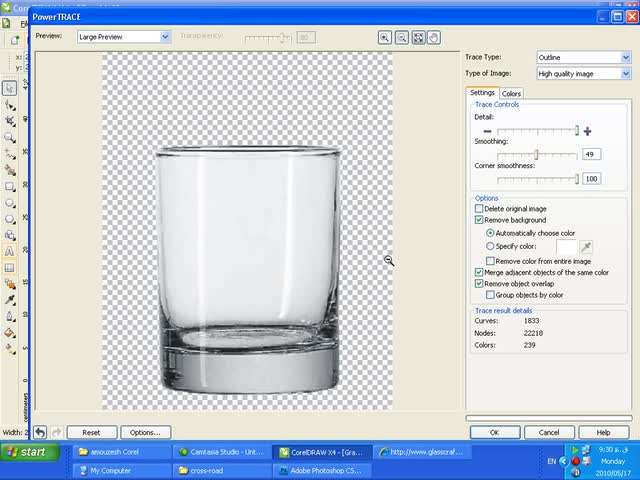640x480 pixels.
Task: Click the Smoothing value field
Action: [591, 154]
